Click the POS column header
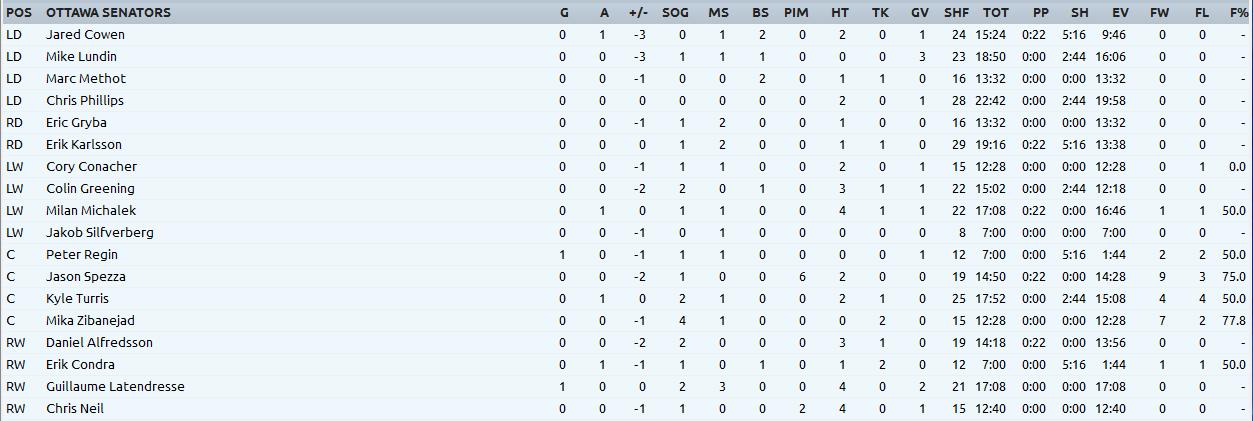1253x421 pixels. click(x=19, y=12)
